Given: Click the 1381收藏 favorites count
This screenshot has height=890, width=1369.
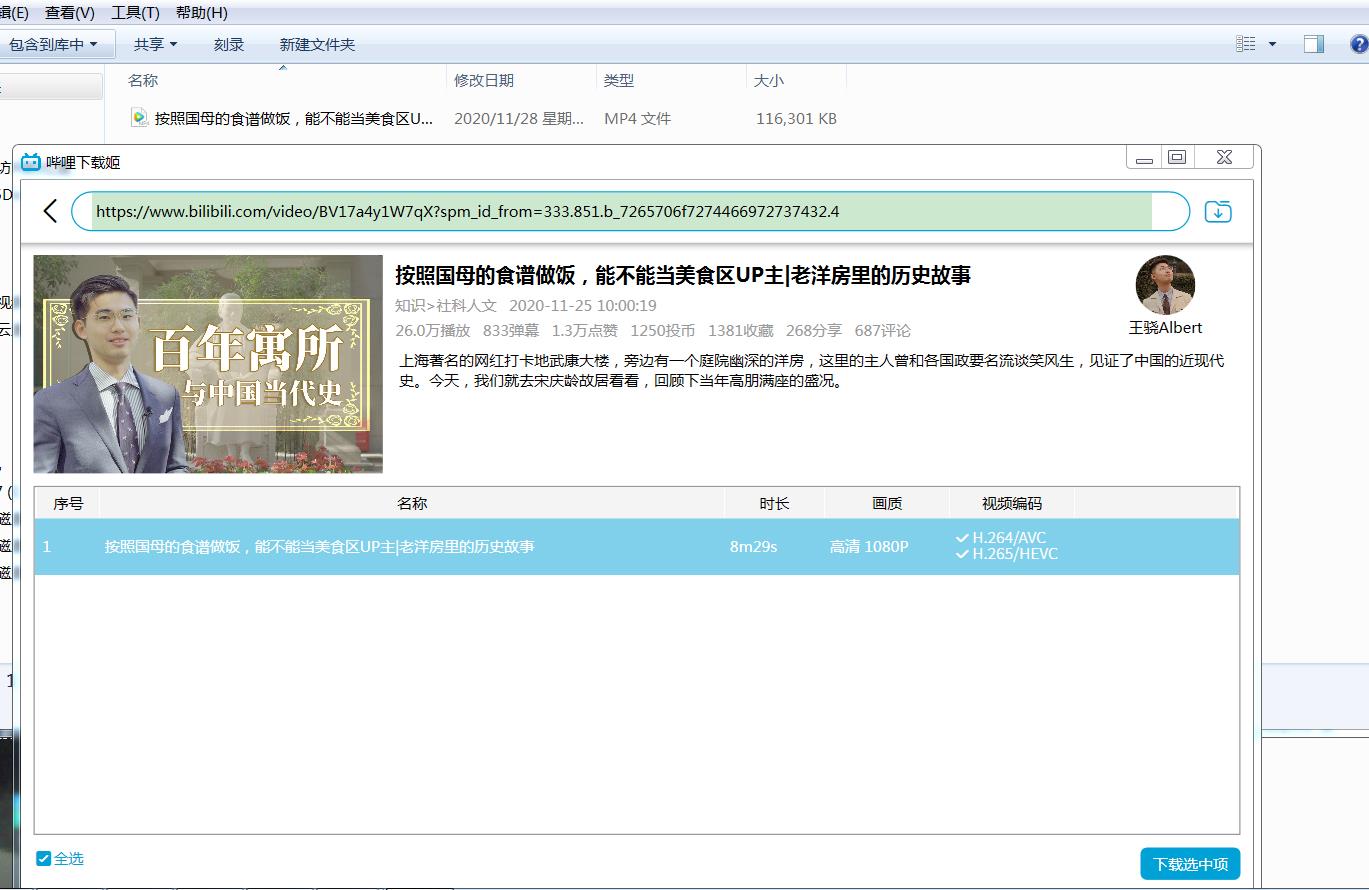Looking at the screenshot, I should [x=740, y=330].
